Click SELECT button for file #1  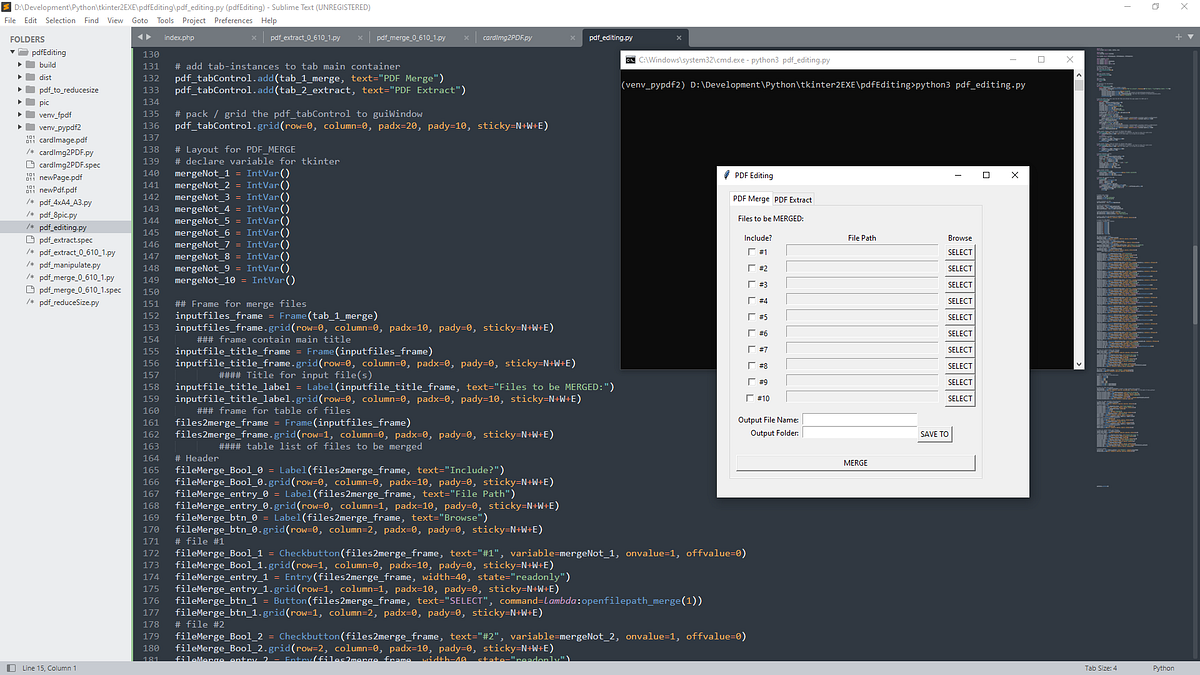point(960,252)
